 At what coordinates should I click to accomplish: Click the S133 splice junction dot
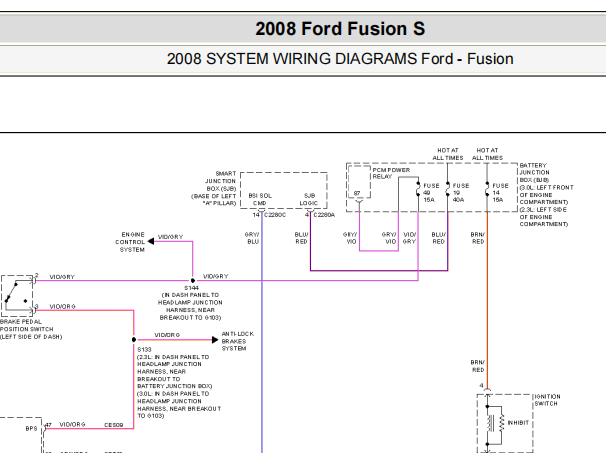[x=134, y=340]
